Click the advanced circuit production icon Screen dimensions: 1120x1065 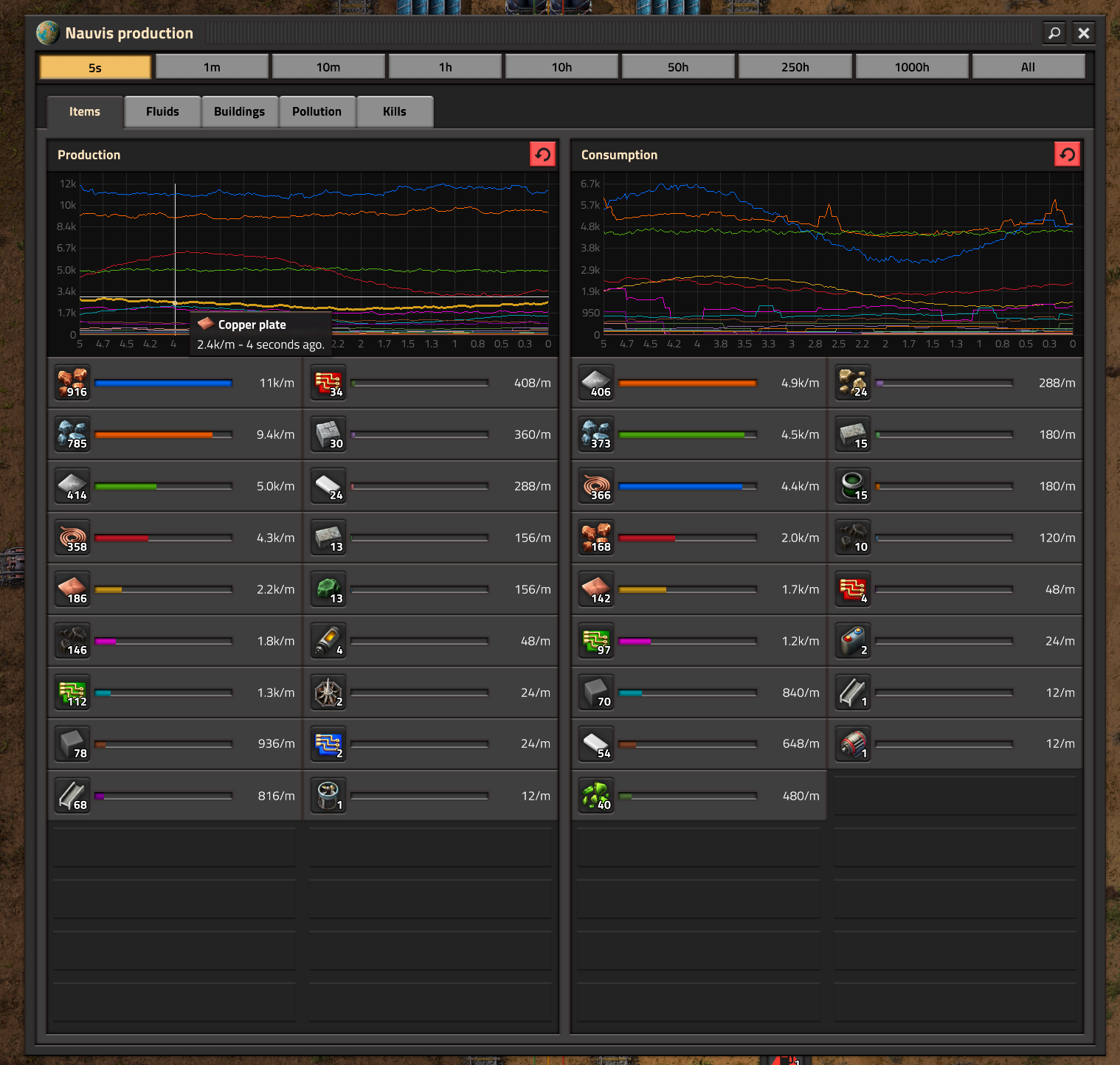click(329, 383)
